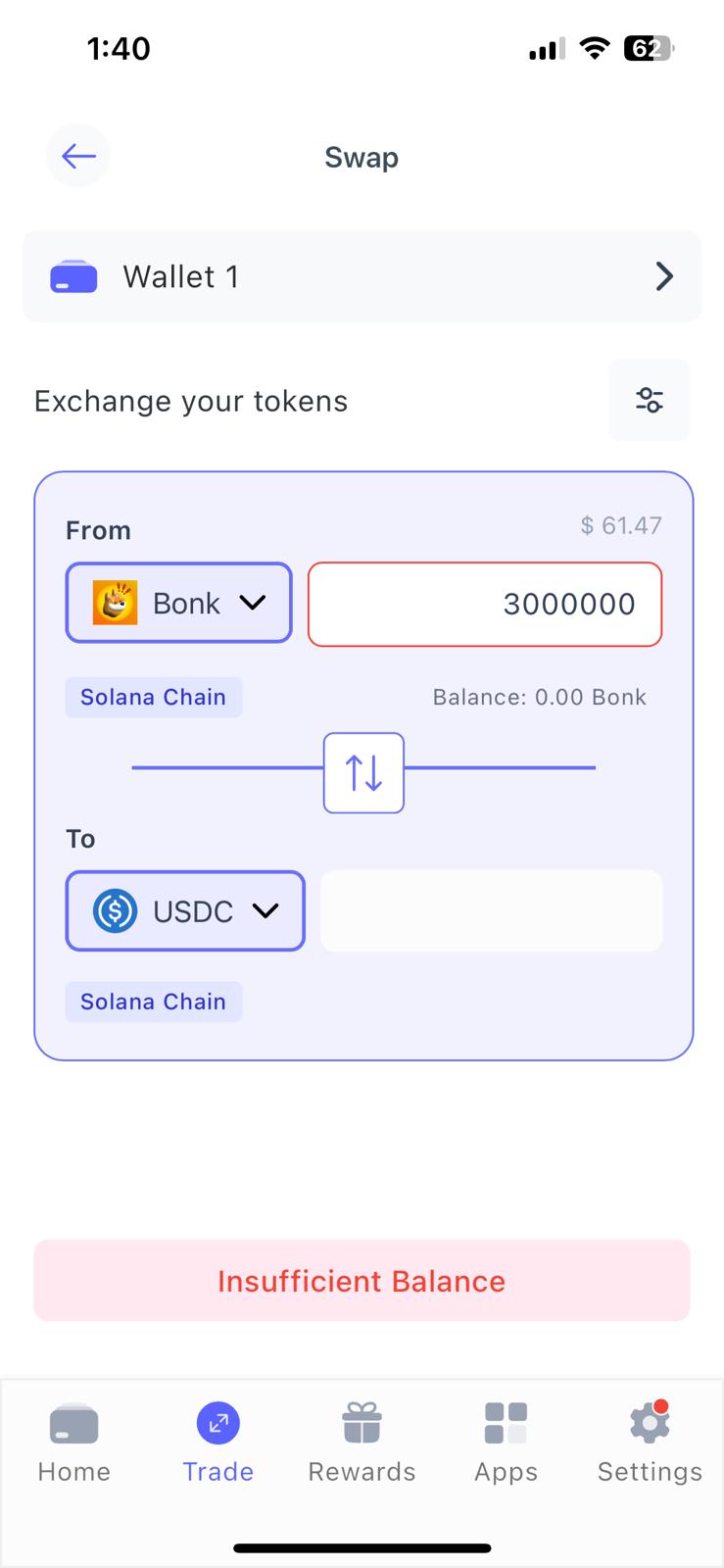Tap the swap direction arrows icon
The width and height of the screenshot is (724, 1568).
click(x=363, y=772)
